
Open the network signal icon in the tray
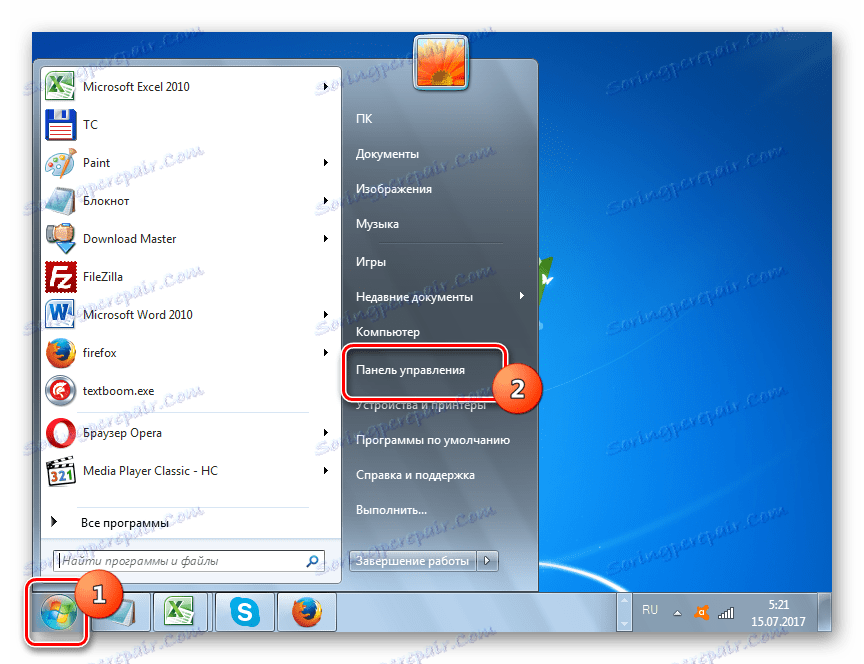point(726,612)
